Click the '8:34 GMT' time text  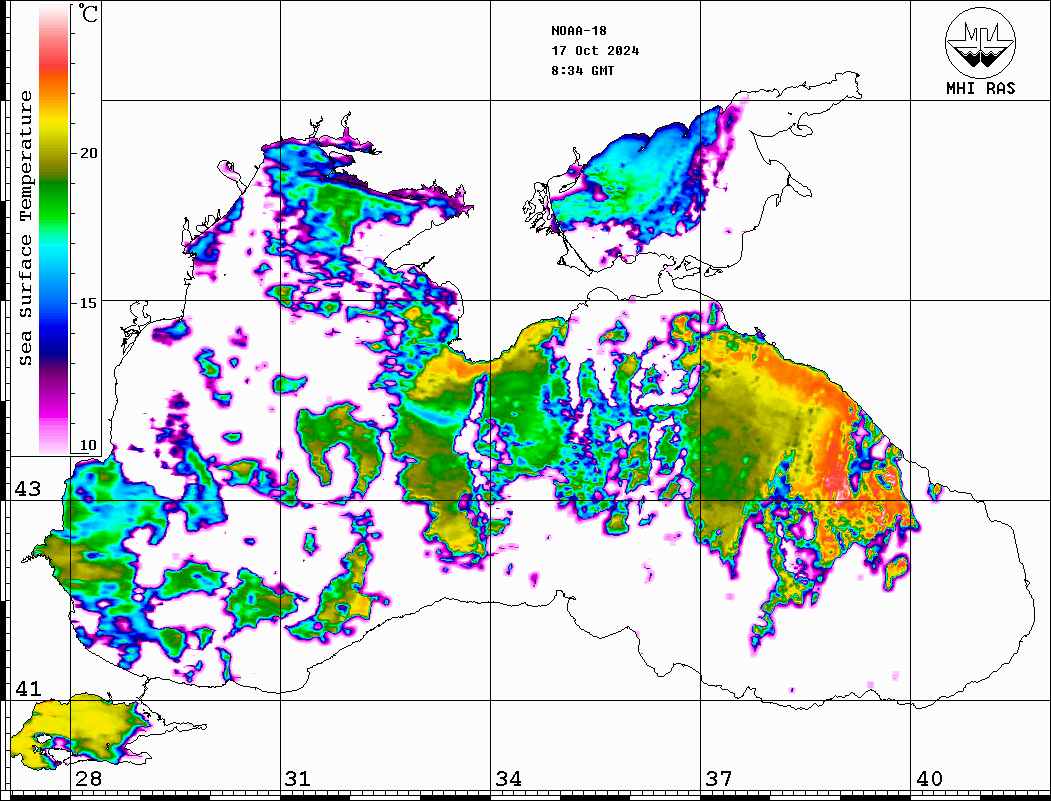tap(583, 71)
